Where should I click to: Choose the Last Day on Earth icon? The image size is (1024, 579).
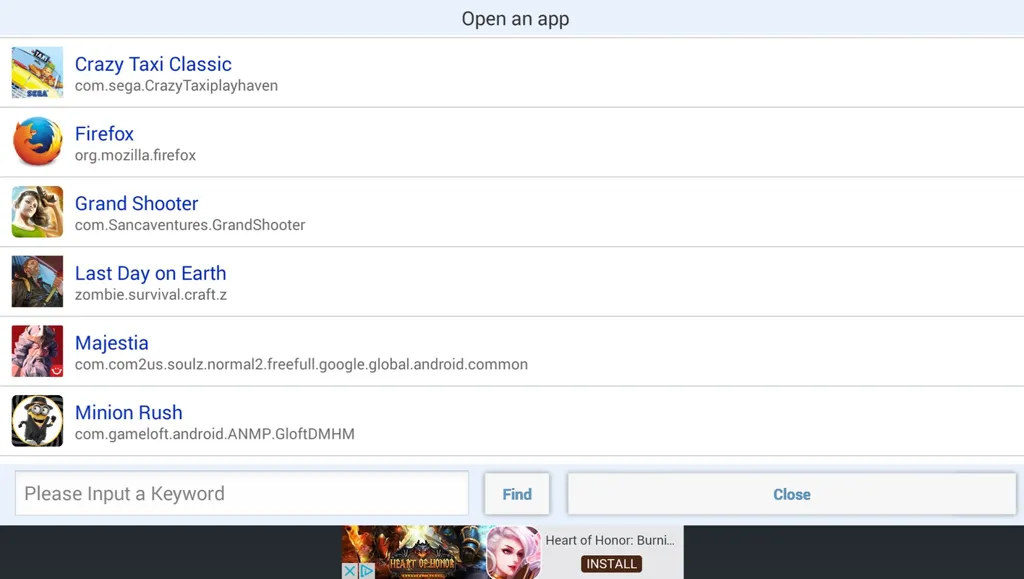(37, 281)
